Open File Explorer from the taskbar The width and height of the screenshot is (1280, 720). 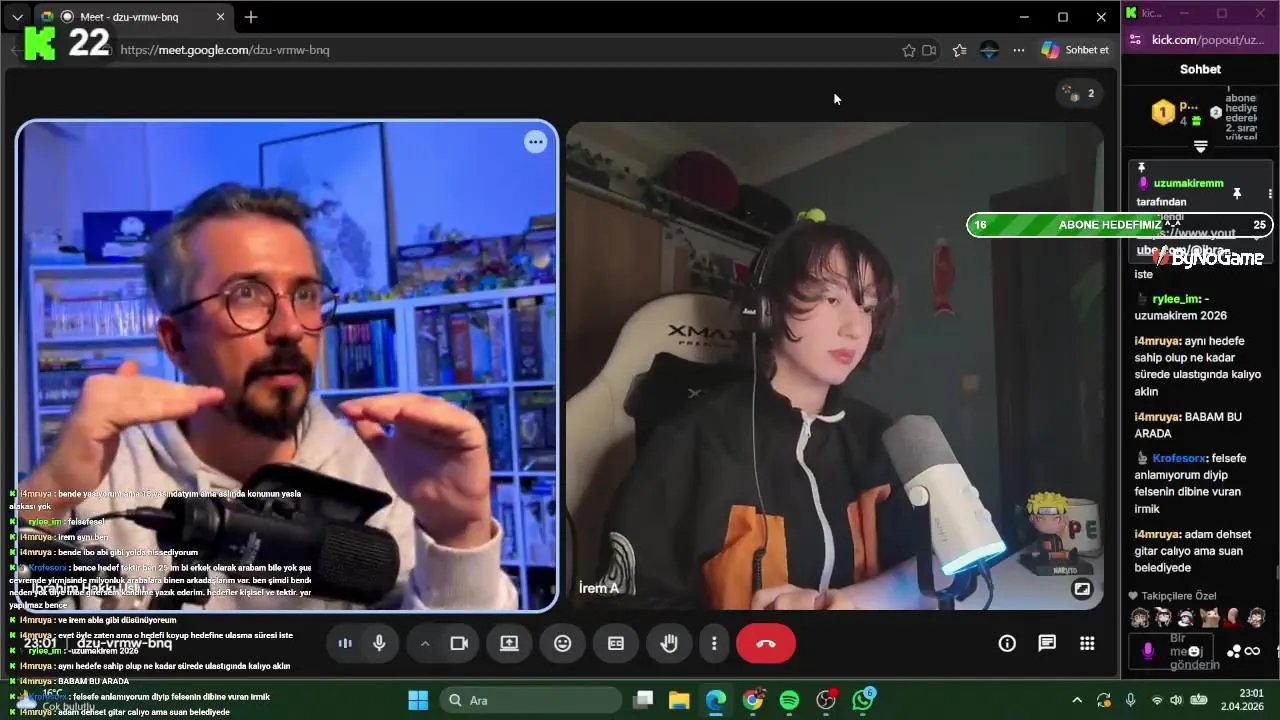point(679,700)
